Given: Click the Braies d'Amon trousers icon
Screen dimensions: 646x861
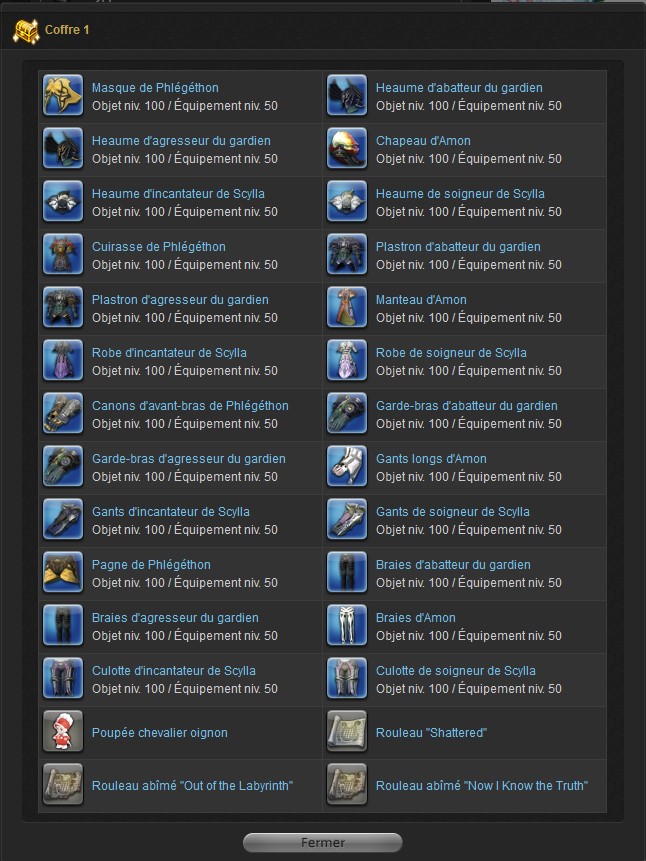Looking at the screenshot, I should click(x=347, y=625).
